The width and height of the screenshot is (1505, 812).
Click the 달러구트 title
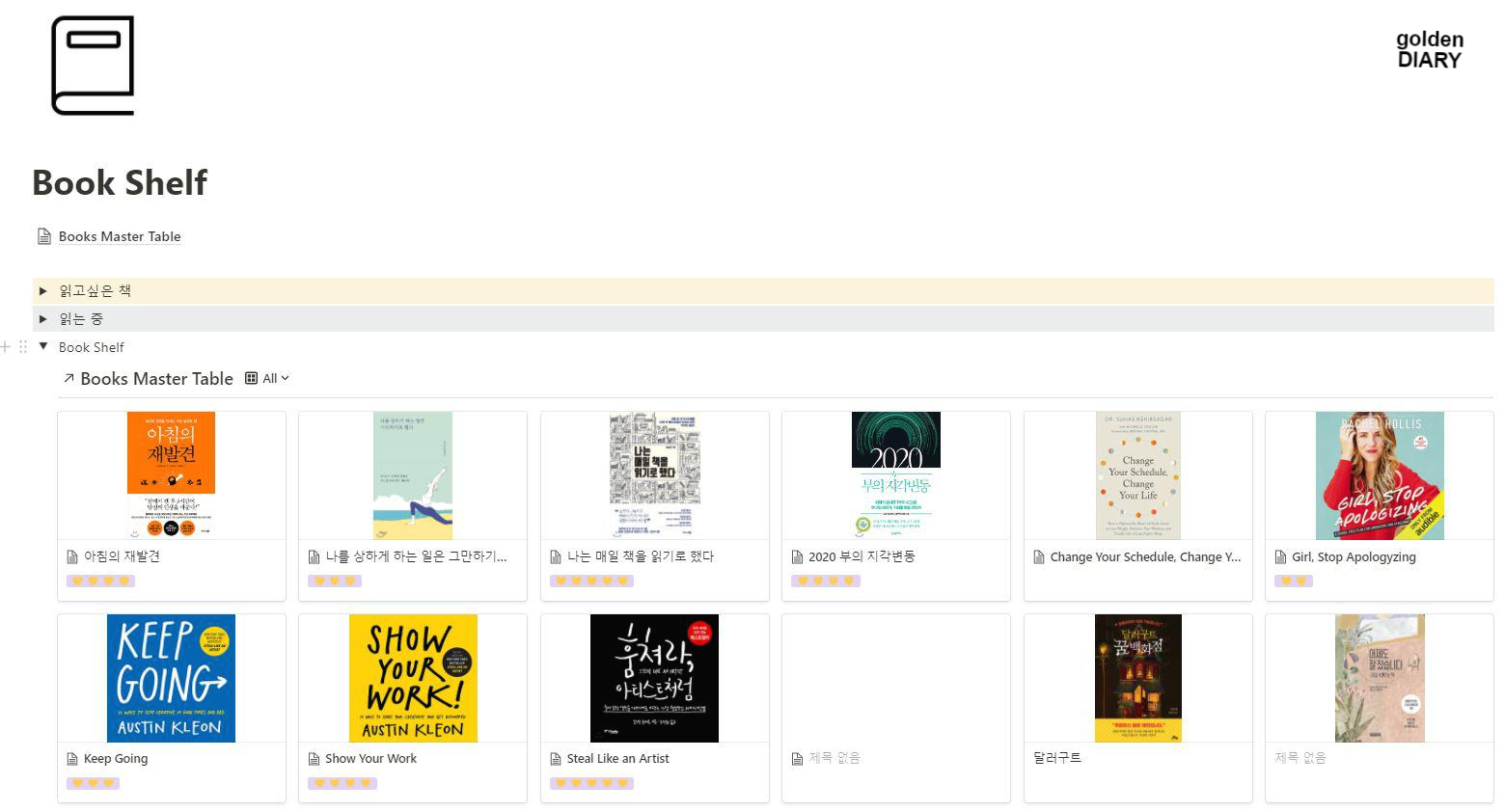coord(1057,758)
